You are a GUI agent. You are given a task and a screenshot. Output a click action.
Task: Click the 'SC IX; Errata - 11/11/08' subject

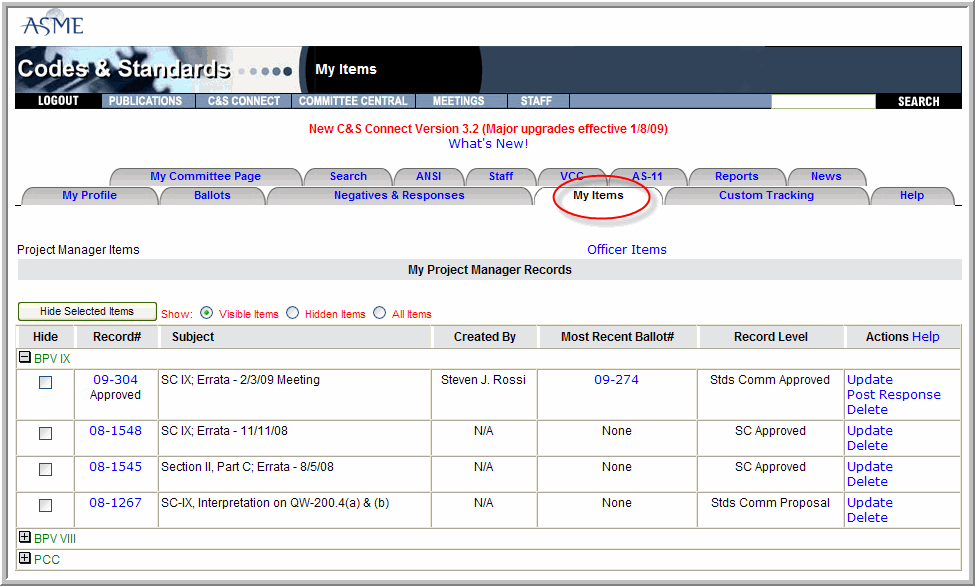pos(224,430)
